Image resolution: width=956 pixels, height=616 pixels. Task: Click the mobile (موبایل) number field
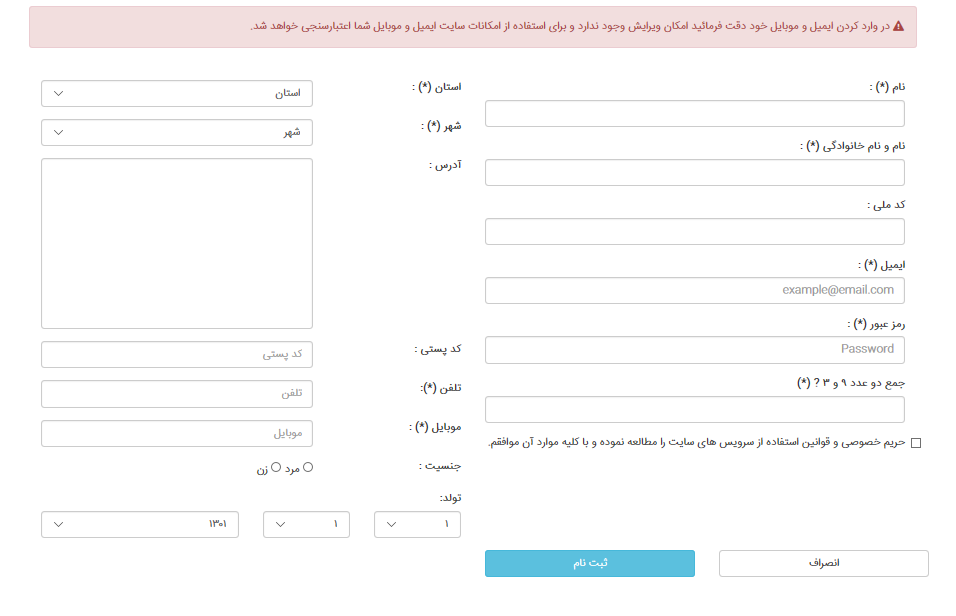(177, 434)
